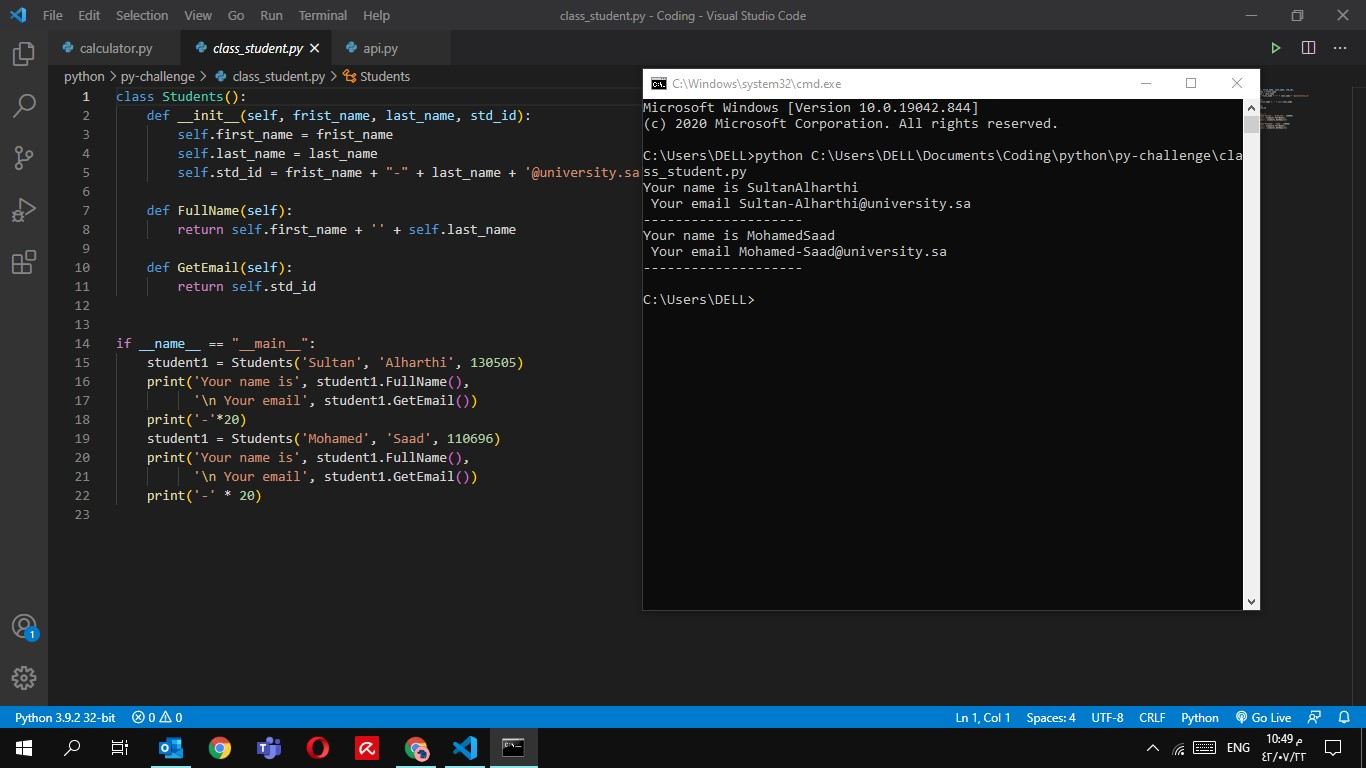
Task: Open the File menu
Action: (x=53, y=16)
